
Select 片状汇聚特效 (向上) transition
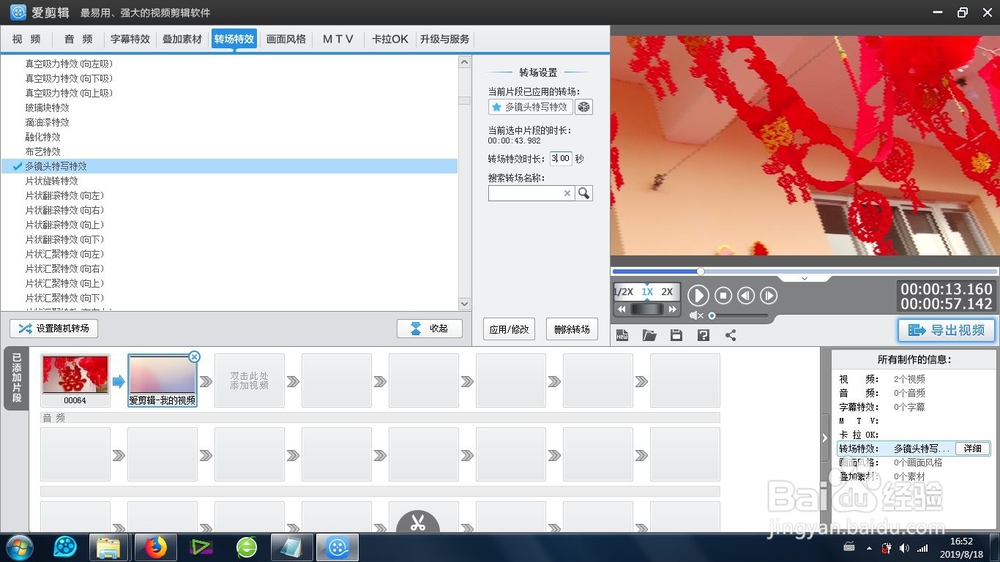click(x=64, y=283)
